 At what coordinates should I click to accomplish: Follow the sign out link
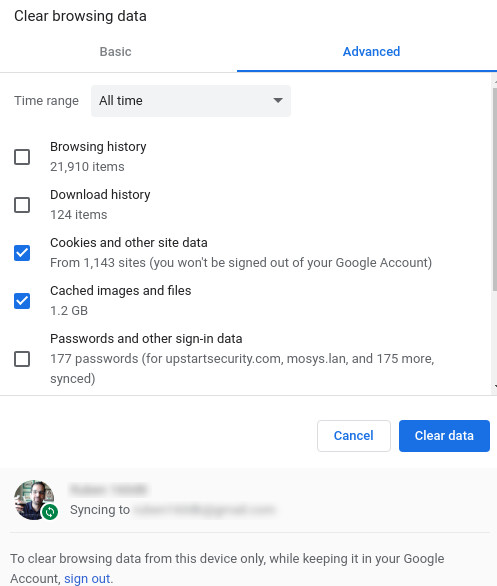click(87, 579)
